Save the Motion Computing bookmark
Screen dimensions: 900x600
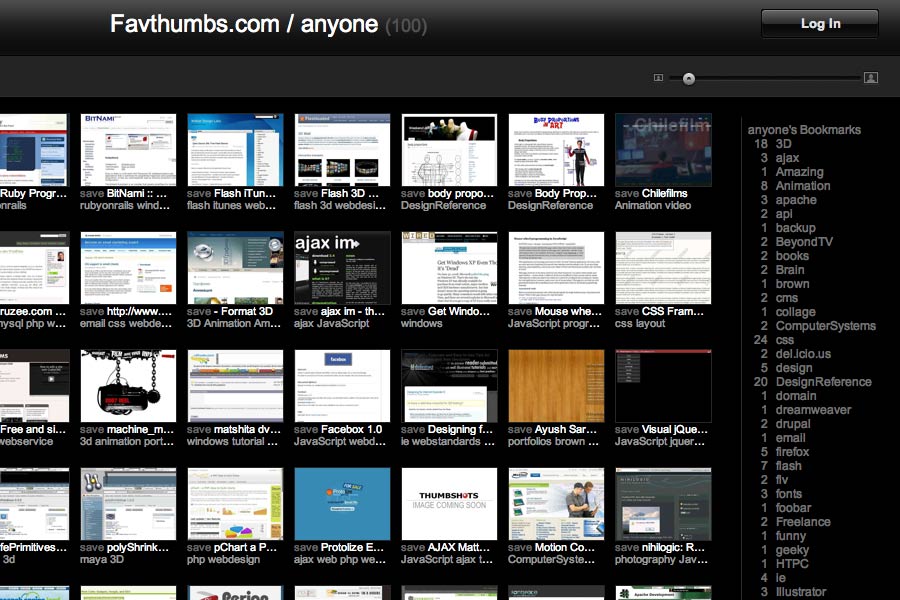519,547
